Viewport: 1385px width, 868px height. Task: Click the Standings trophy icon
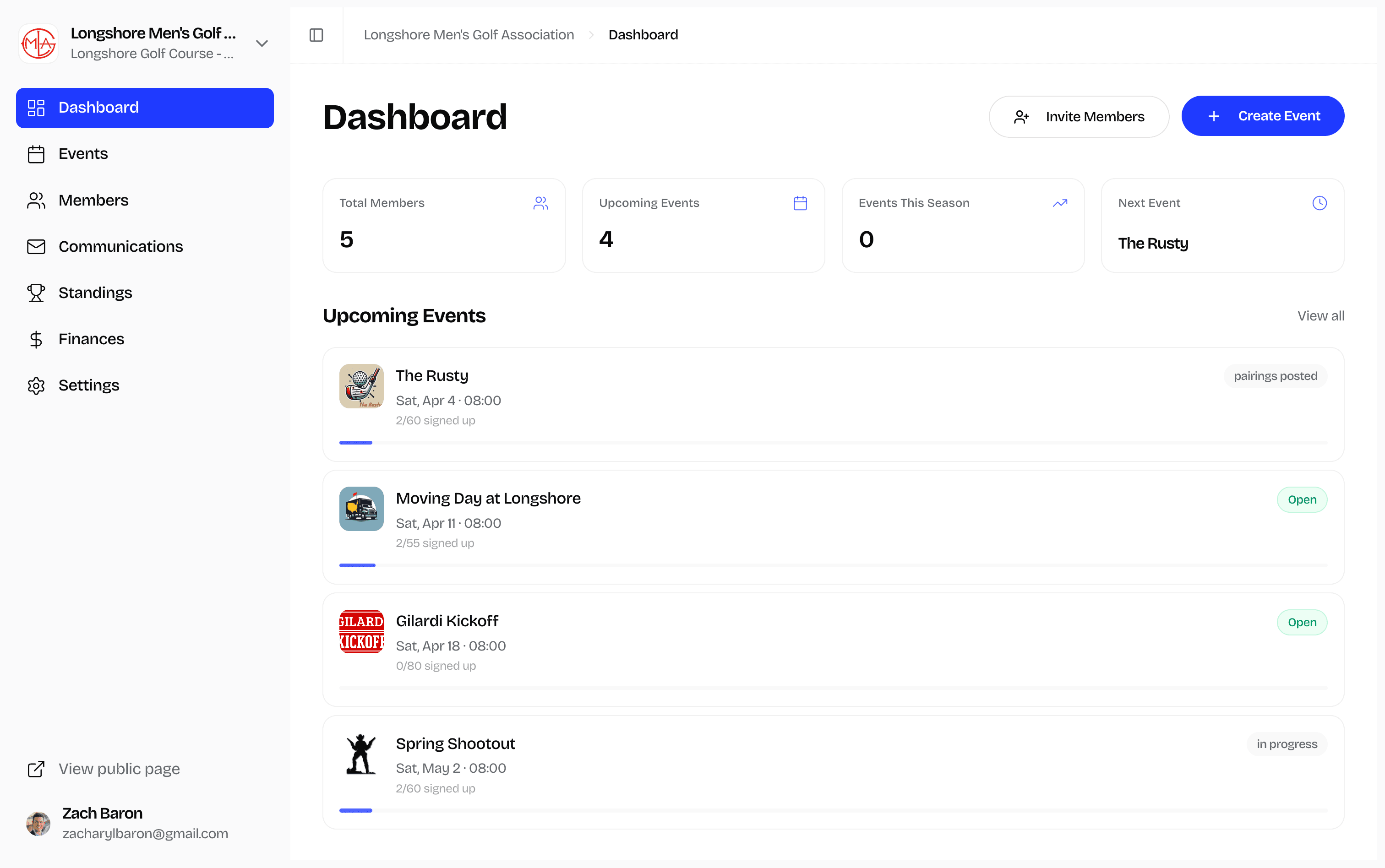click(x=36, y=293)
